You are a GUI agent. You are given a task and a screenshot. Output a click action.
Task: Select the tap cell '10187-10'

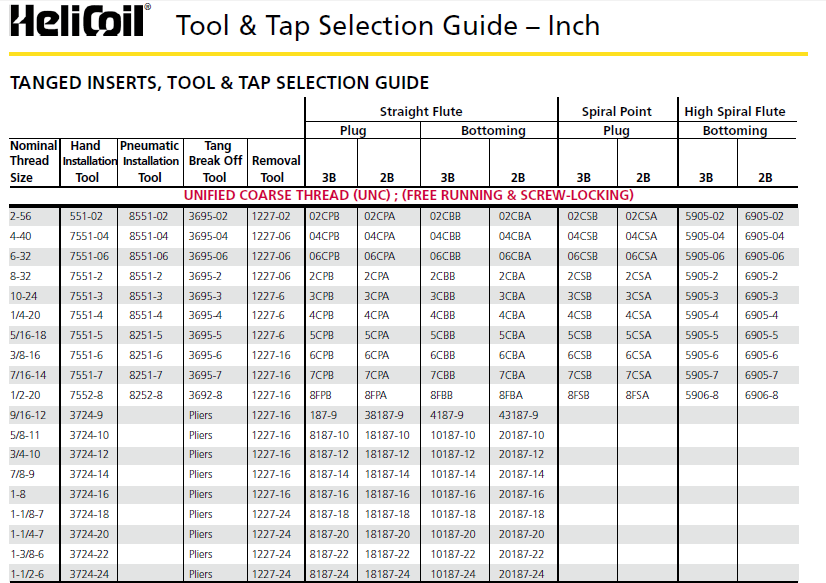point(453,435)
